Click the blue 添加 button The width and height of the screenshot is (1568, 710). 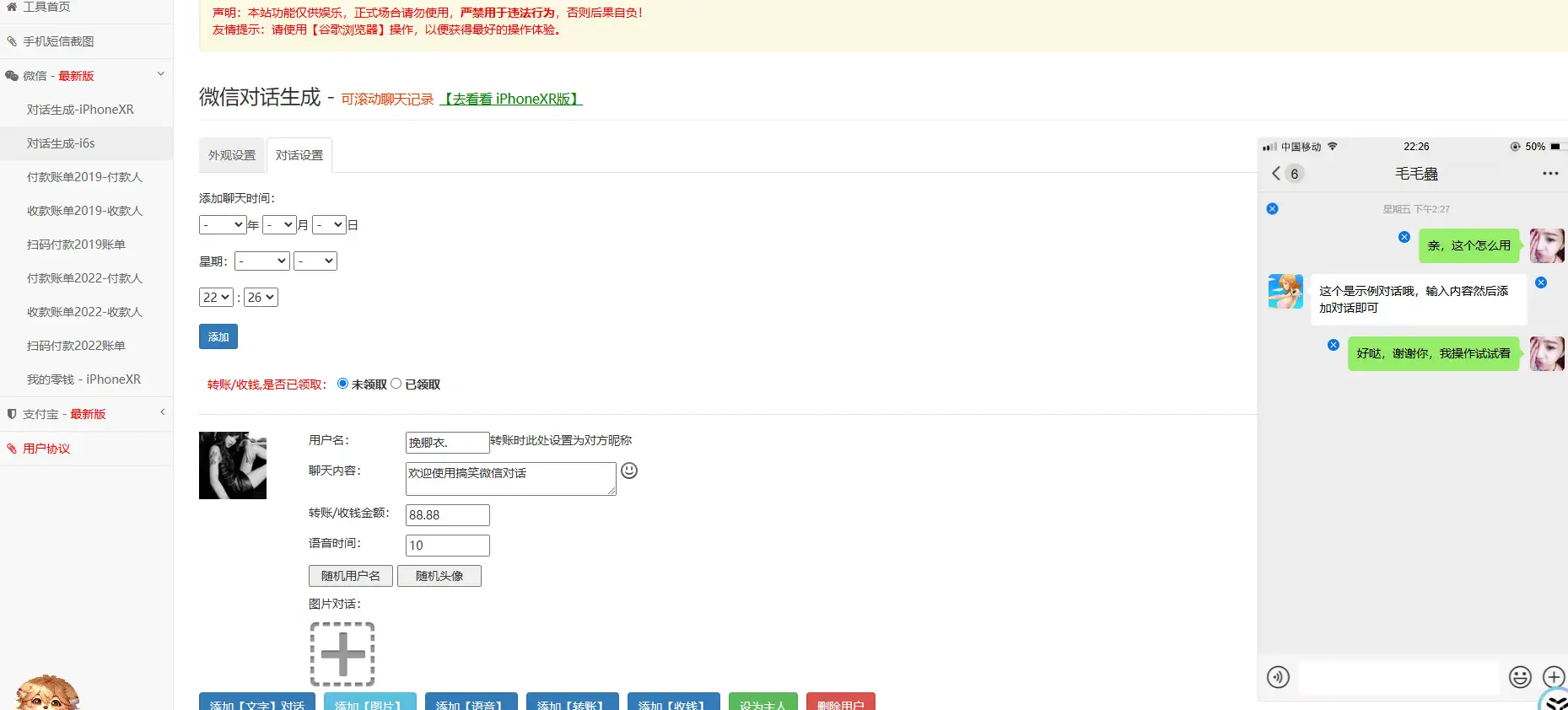tap(218, 336)
